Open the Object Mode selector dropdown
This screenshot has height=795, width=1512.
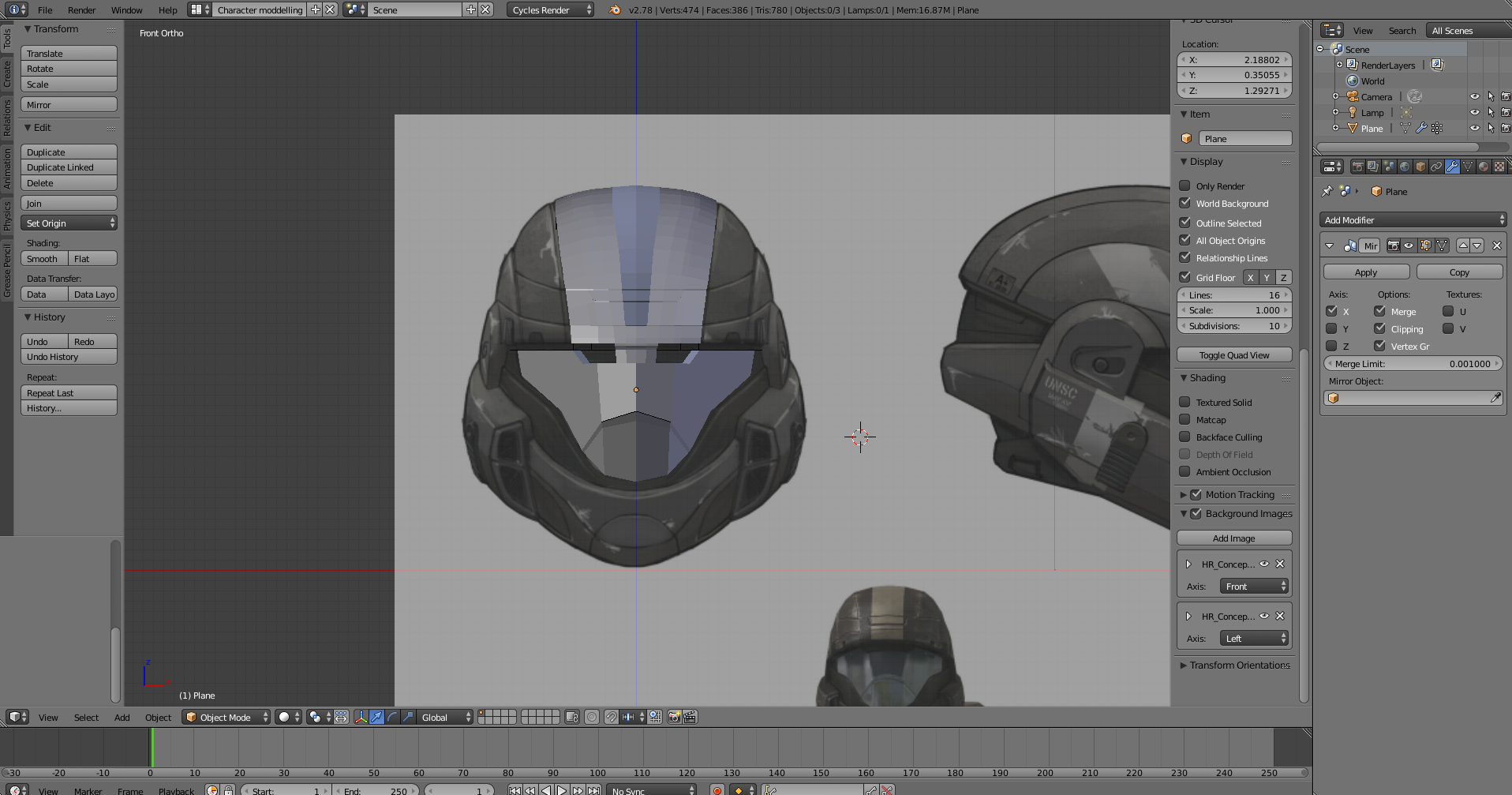point(226,717)
